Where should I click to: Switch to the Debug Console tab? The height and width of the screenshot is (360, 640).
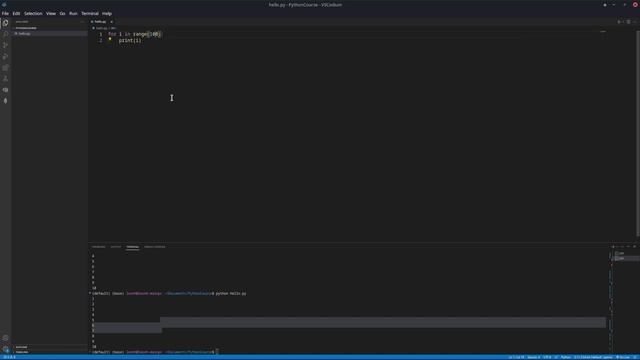[x=155, y=247]
